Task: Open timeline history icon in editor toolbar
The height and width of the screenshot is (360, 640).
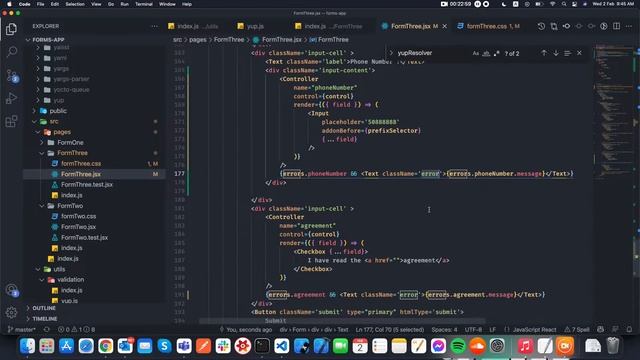Action: (x=541, y=26)
